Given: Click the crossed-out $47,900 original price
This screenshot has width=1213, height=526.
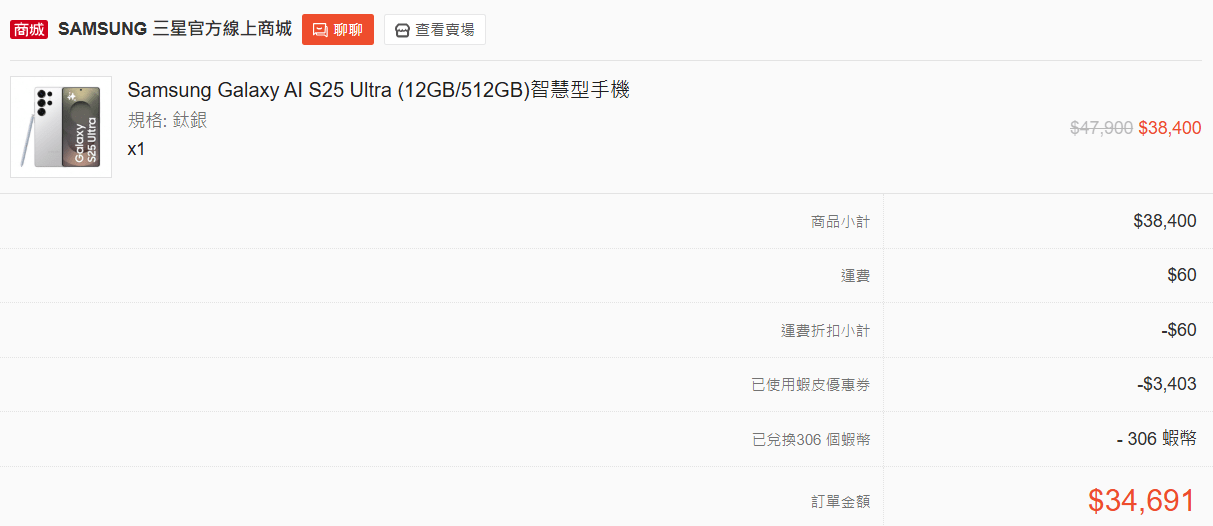Looking at the screenshot, I should point(1101,128).
